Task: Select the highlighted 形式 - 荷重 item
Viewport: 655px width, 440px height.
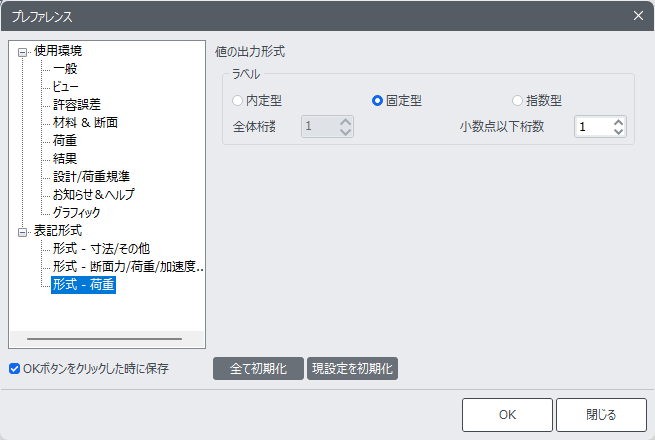Action: pyautogui.click(x=83, y=285)
